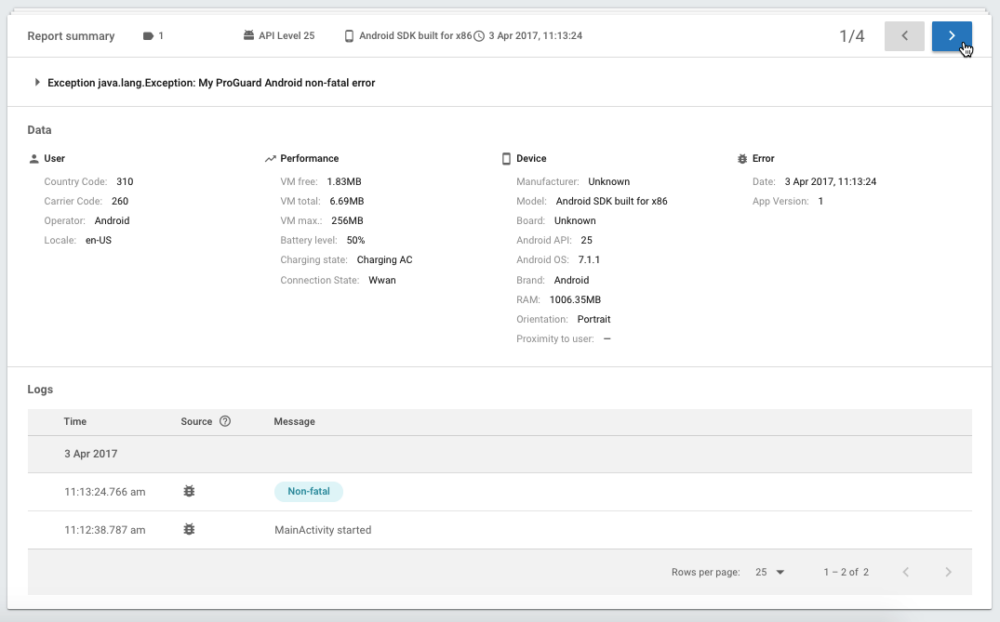Viewport: 1000px width, 622px height.
Task: Click the clock icon next to timestamp
Action: 479,36
